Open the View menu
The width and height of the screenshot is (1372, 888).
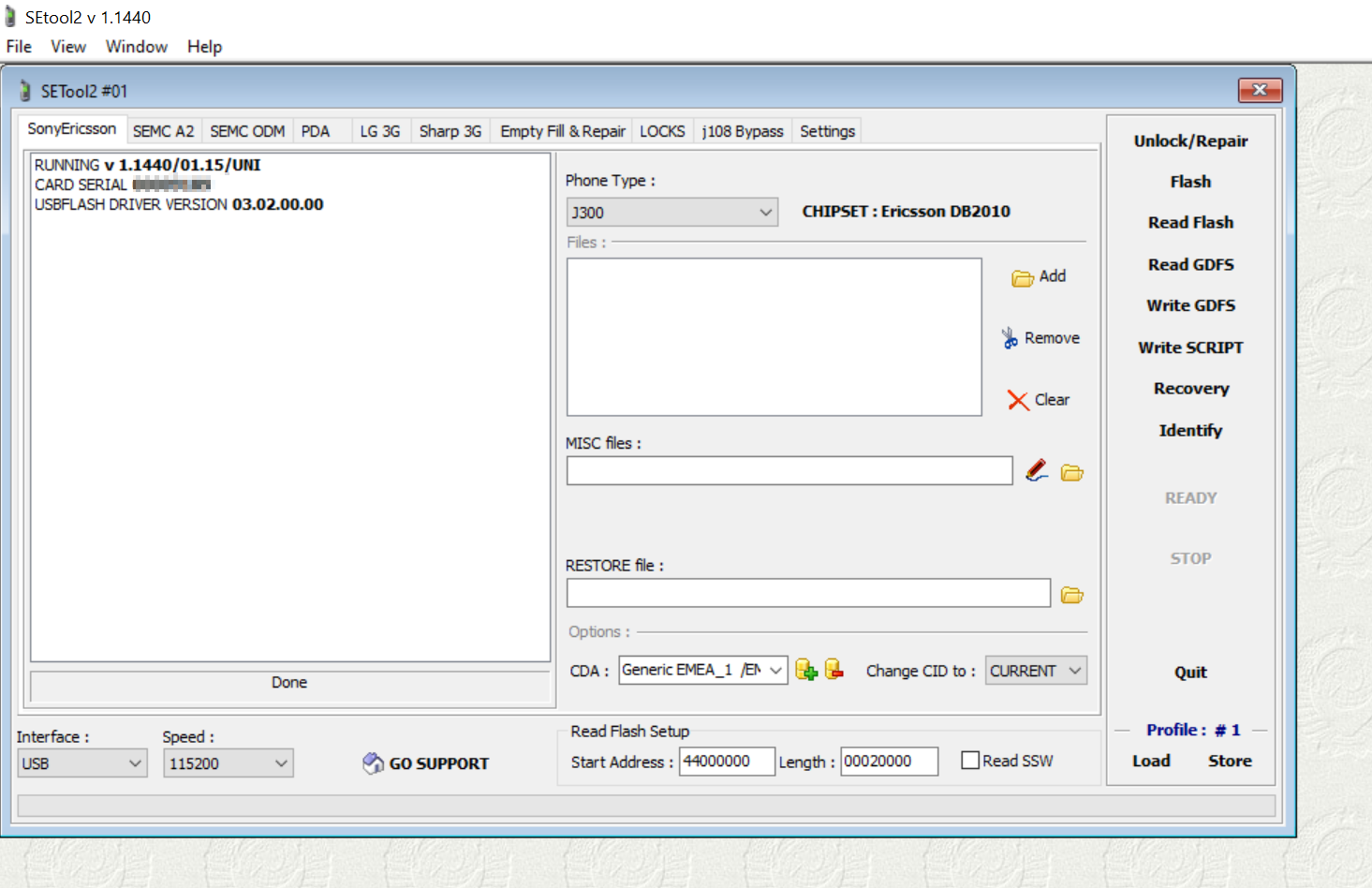[68, 47]
